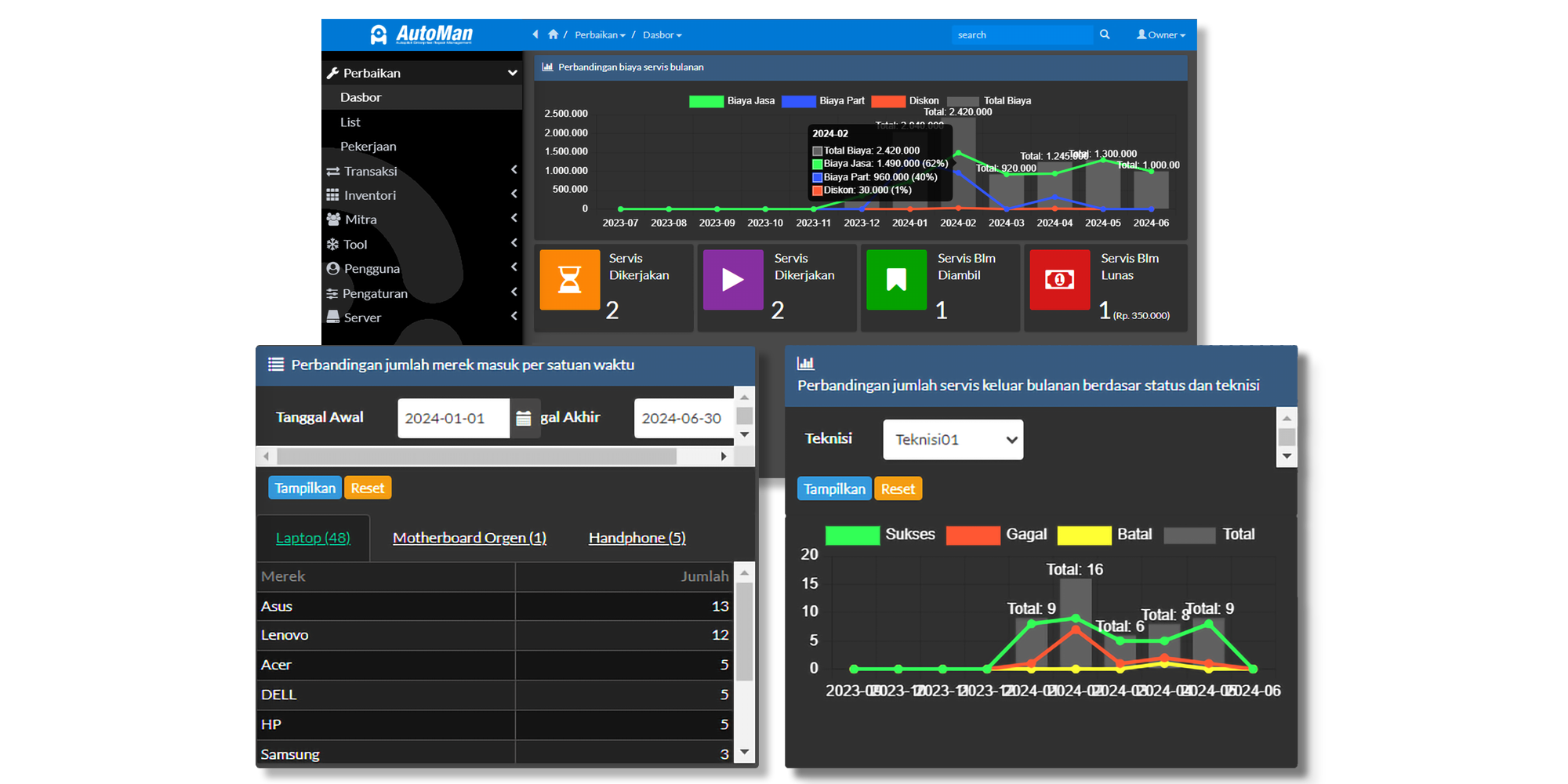This screenshot has width=1568, height=784.
Task: Open the Teknisi01 dropdown
Action: click(x=953, y=439)
